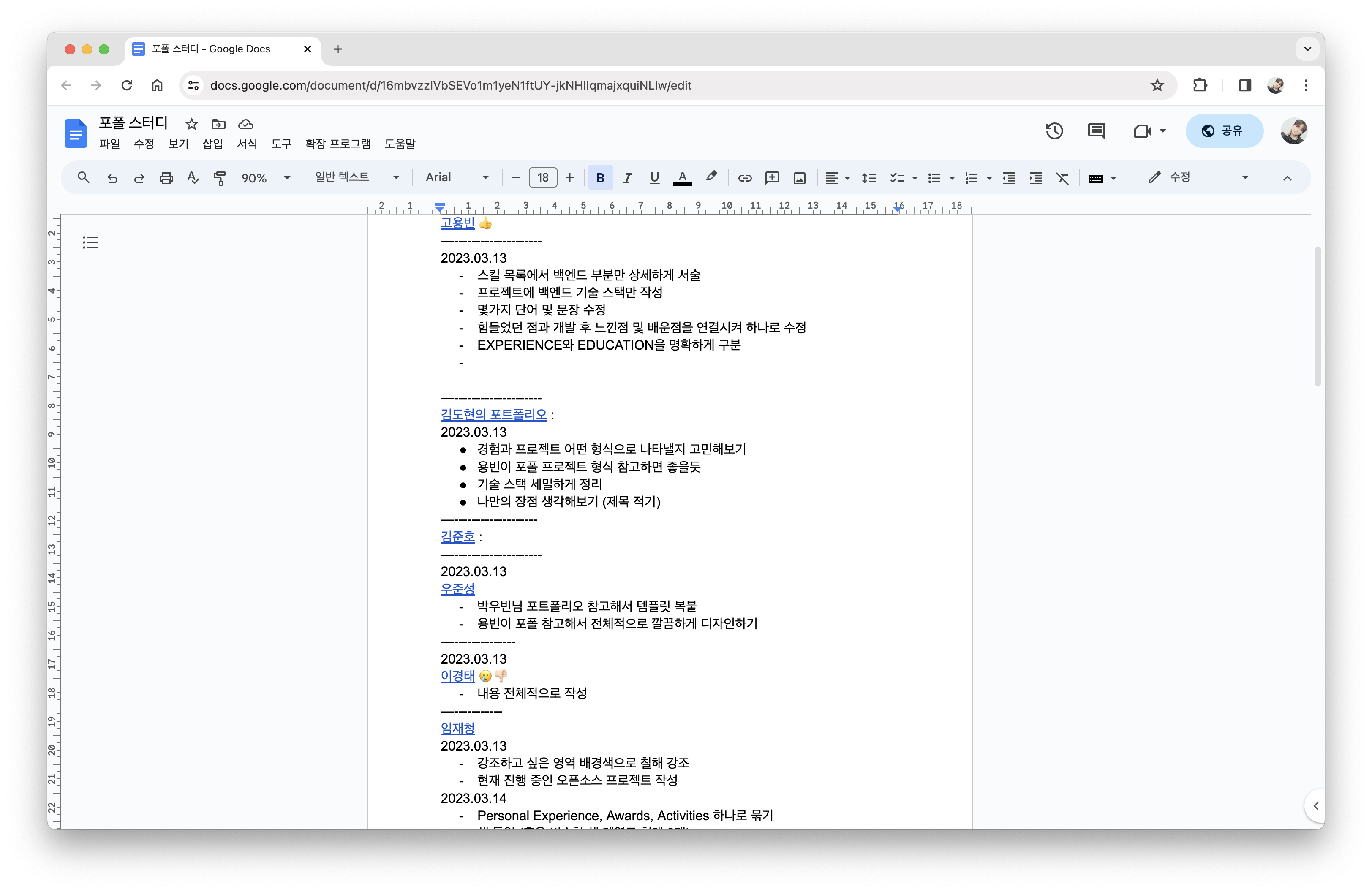
Task: Click the 공유 share button
Action: [1224, 131]
